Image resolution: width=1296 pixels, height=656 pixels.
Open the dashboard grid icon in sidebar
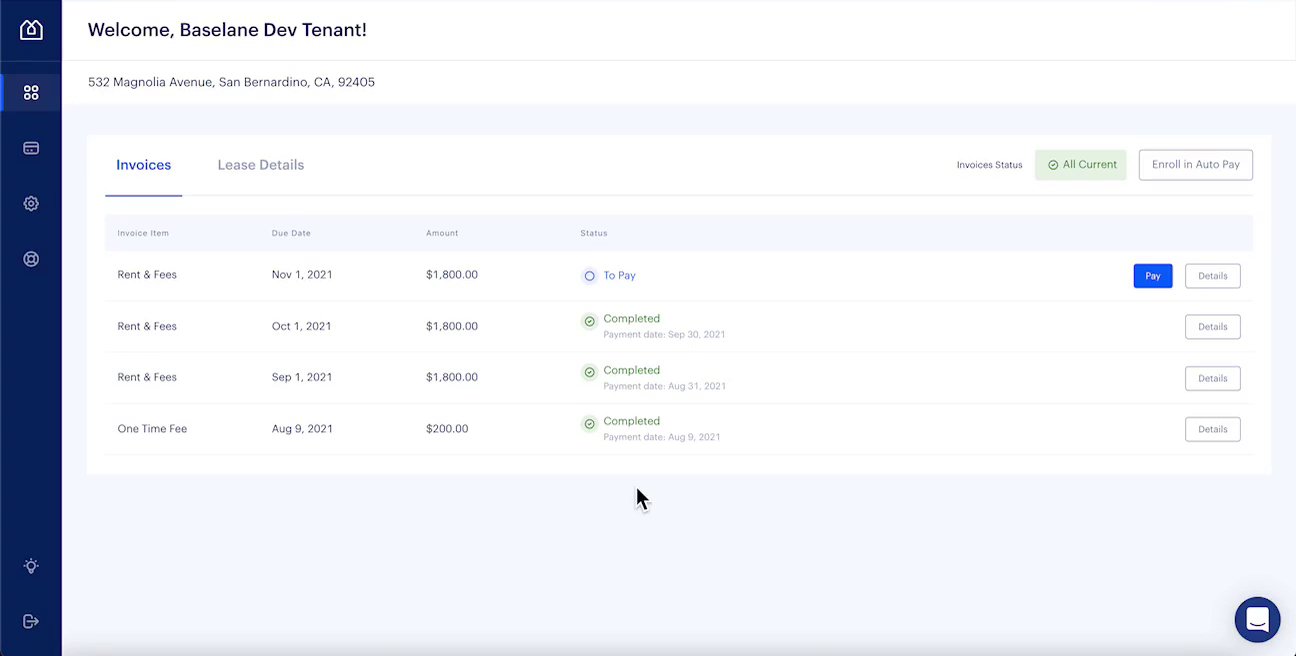click(31, 93)
